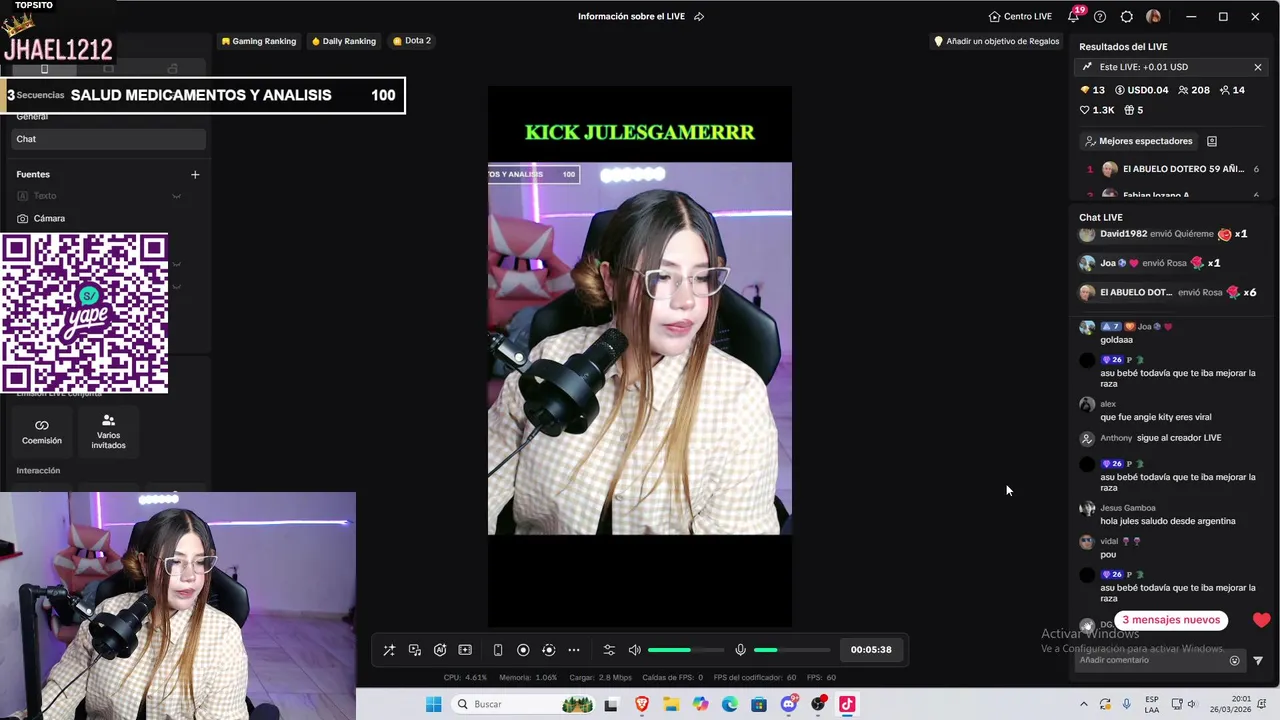Open the chat filter icon
This screenshot has height=720, width=1280.
coord(1258,660)
